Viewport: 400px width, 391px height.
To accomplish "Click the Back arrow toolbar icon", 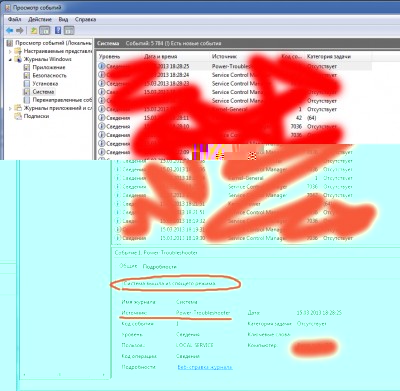I will (9, 31).
